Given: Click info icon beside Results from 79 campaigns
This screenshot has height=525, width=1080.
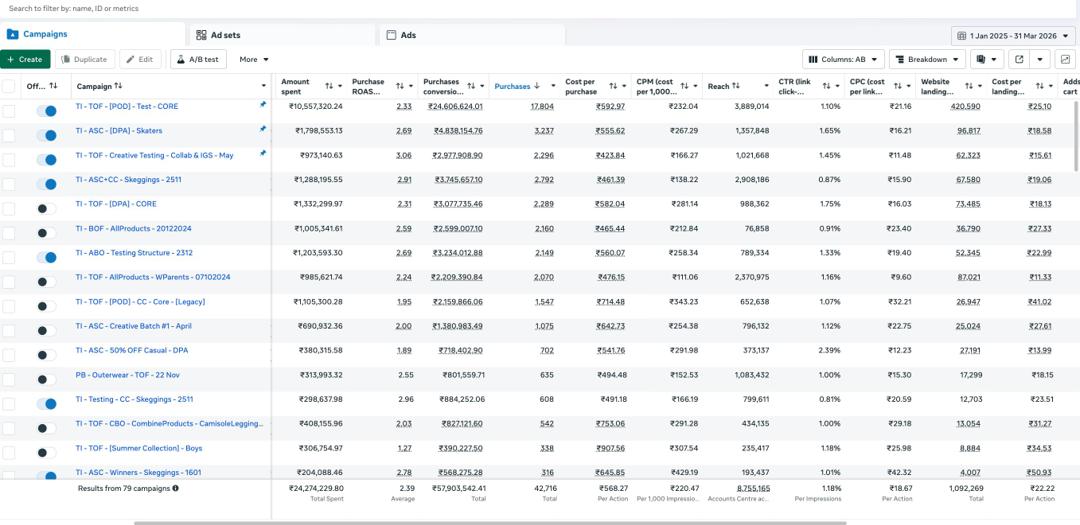Looking at the screenshot, I should (176, 489).
